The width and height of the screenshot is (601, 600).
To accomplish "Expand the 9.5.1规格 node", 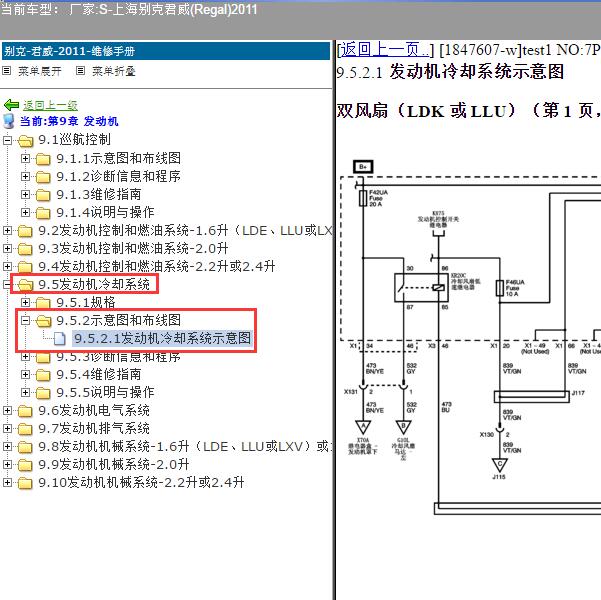I will point(25,302).
